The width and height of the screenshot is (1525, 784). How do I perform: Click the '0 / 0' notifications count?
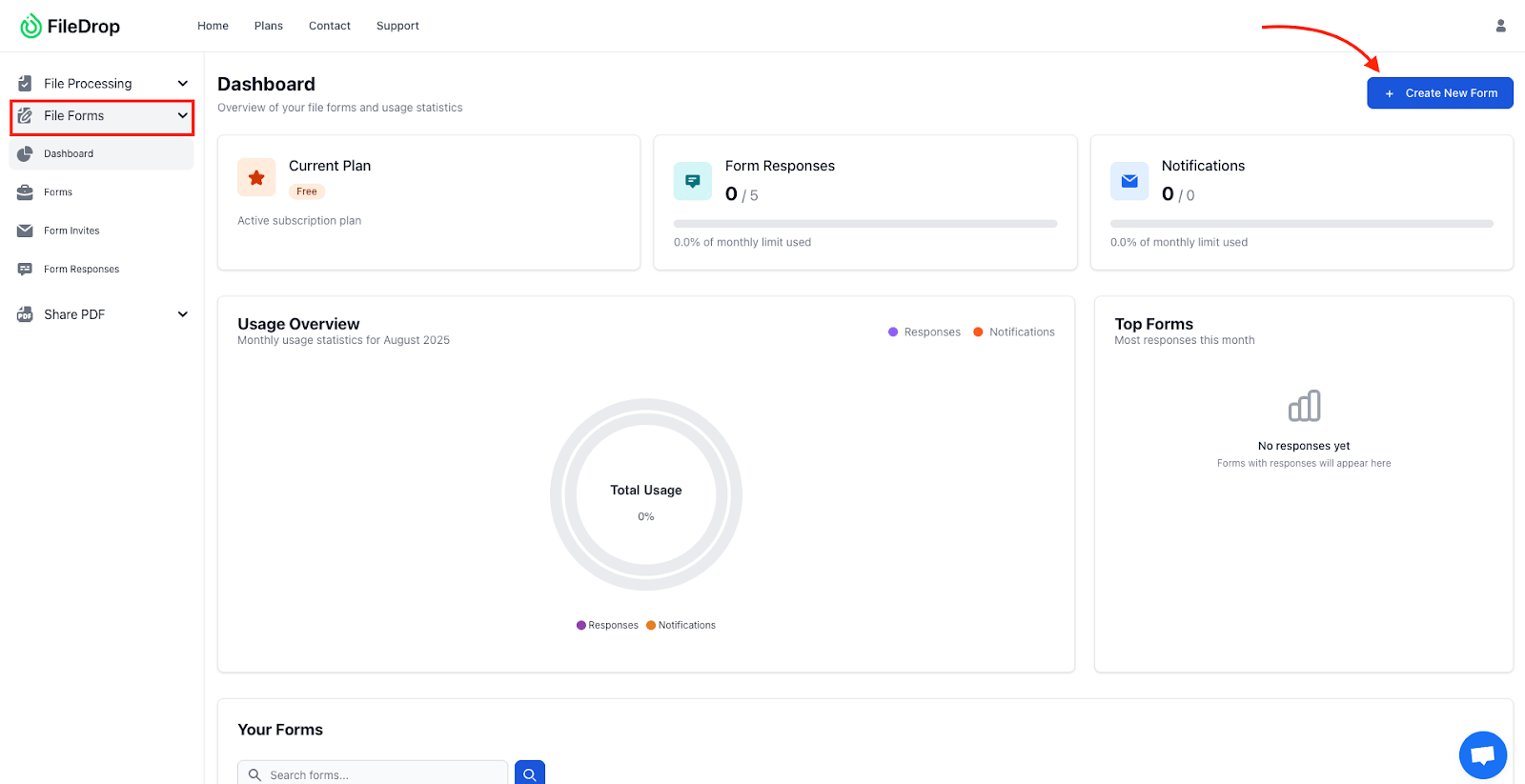pyautogui.click(x=1178, y=194)
